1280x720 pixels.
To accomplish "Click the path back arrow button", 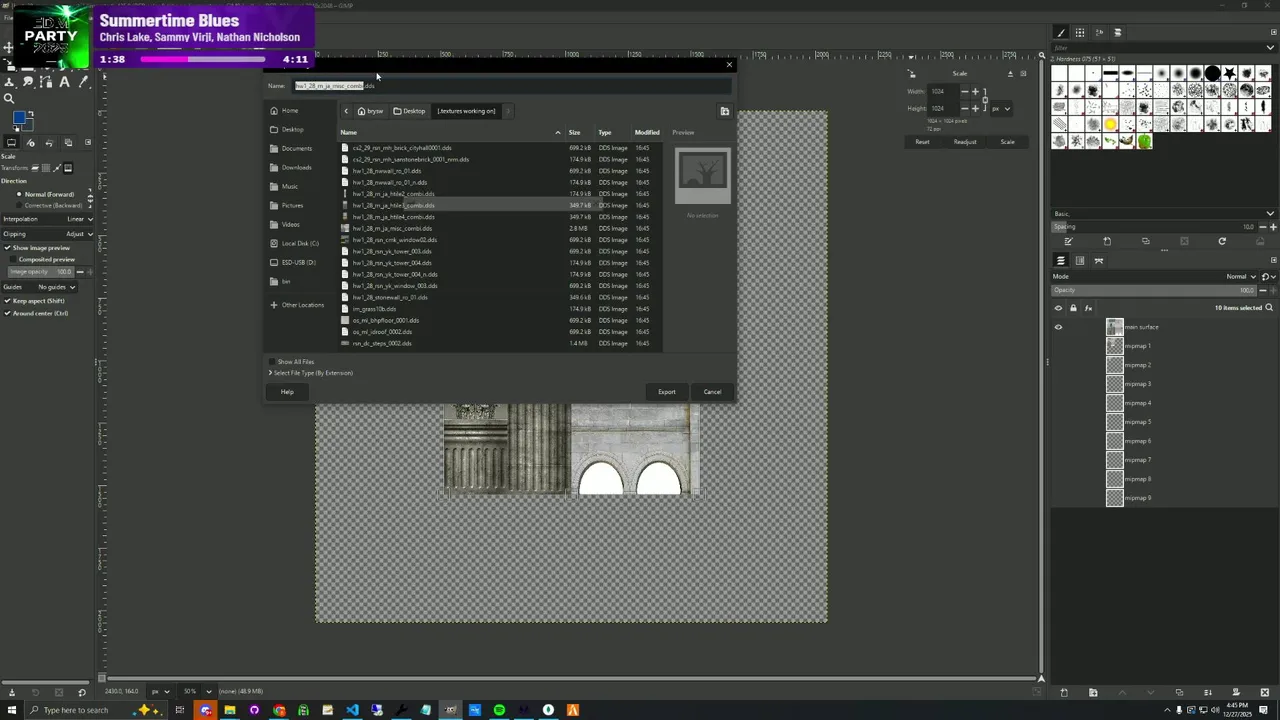I will coord(346,111).
